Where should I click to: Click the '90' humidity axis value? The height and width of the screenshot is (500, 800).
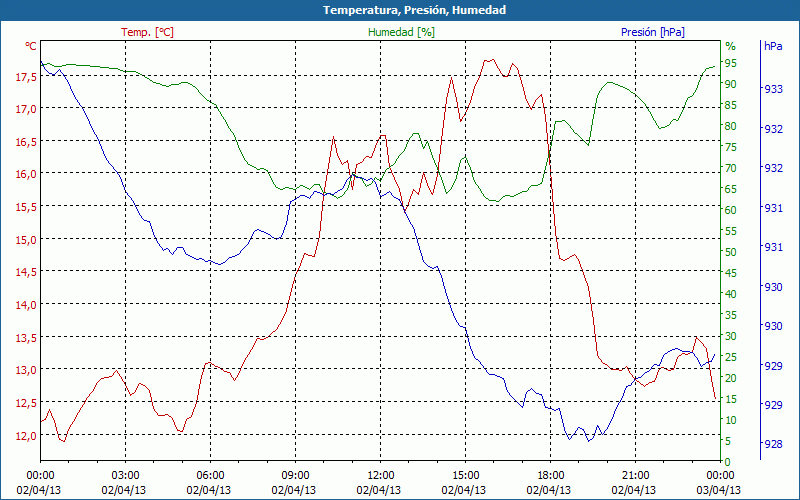(730, 84)
